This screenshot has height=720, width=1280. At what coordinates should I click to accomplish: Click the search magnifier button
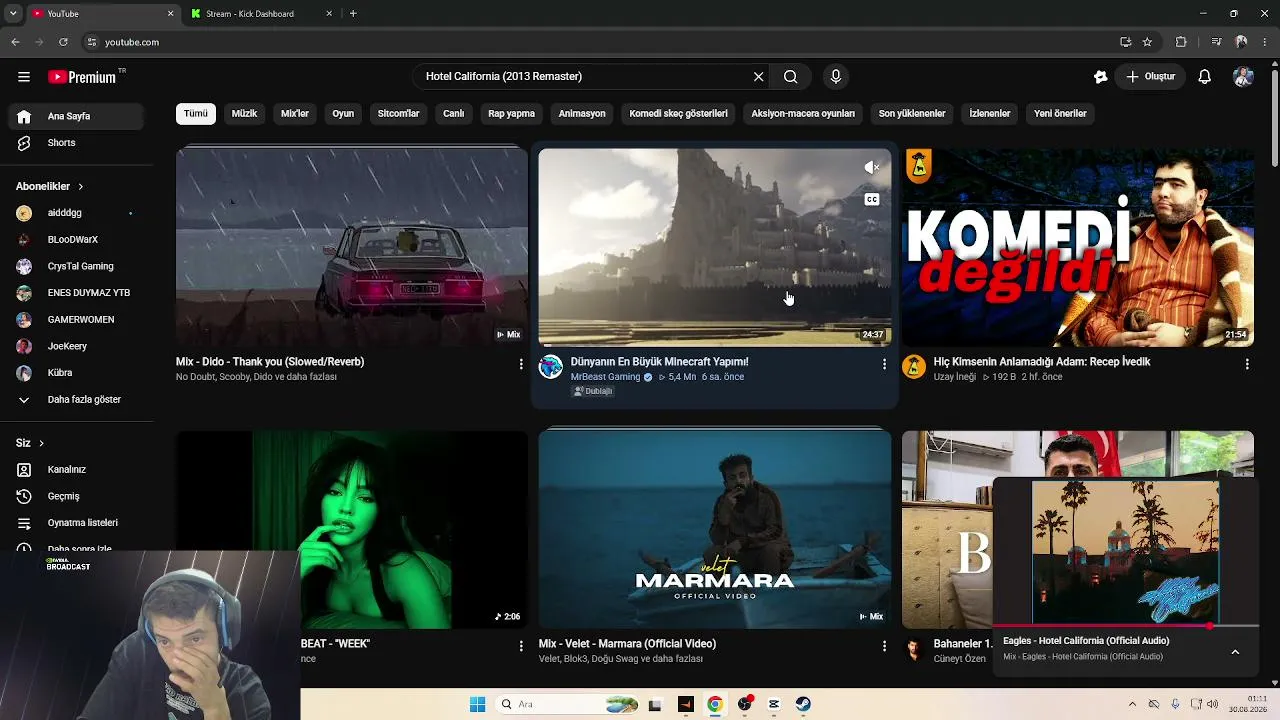(x=790, y=77)
